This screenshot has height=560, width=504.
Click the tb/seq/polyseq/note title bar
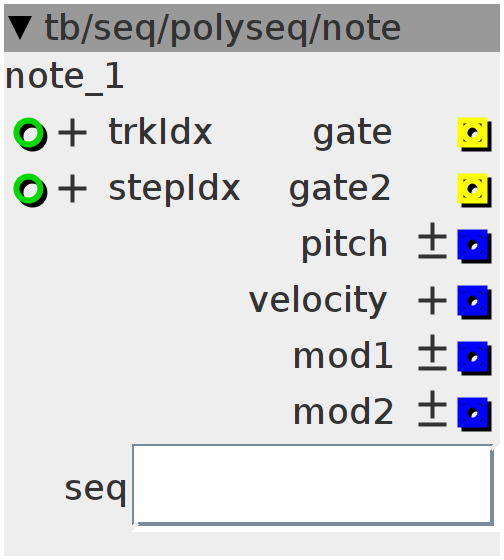(x=252, y=28)
